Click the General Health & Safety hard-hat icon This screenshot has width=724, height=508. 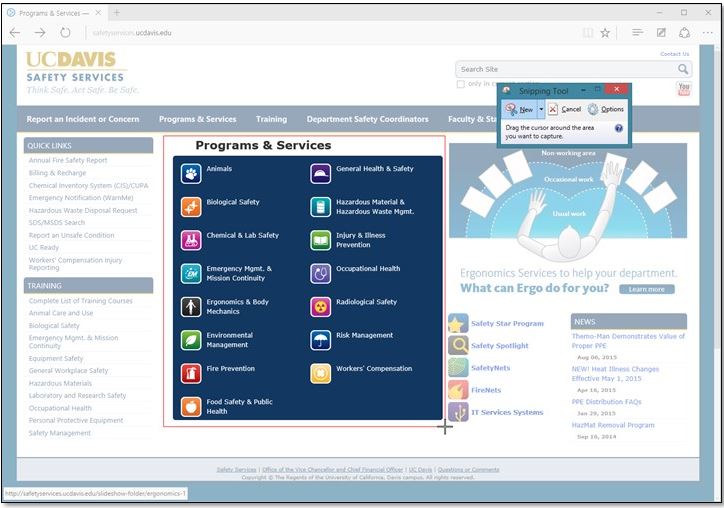(320, 174)
